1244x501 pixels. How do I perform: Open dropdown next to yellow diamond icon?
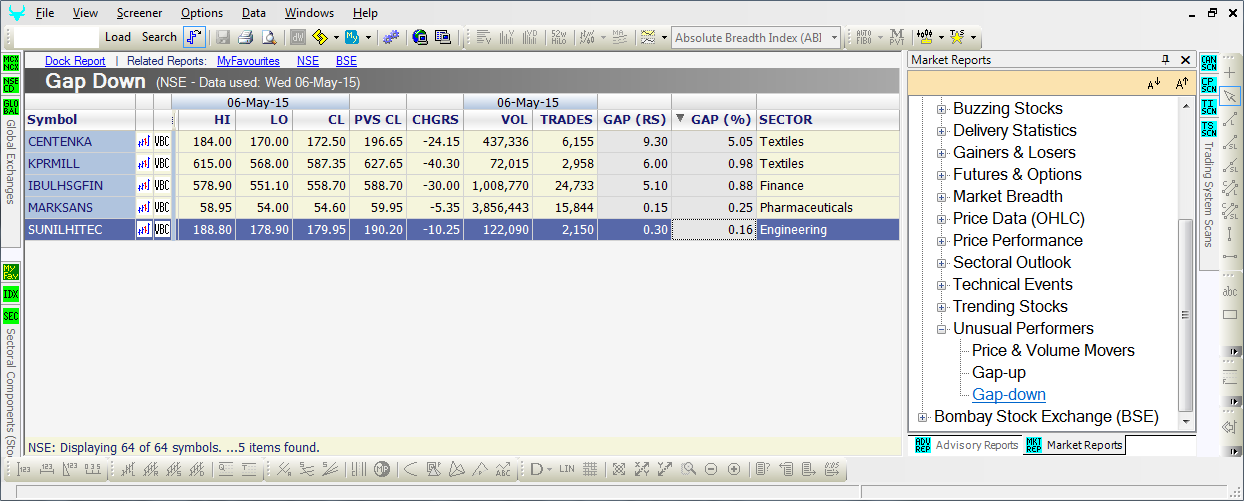(x=335, y=38)
